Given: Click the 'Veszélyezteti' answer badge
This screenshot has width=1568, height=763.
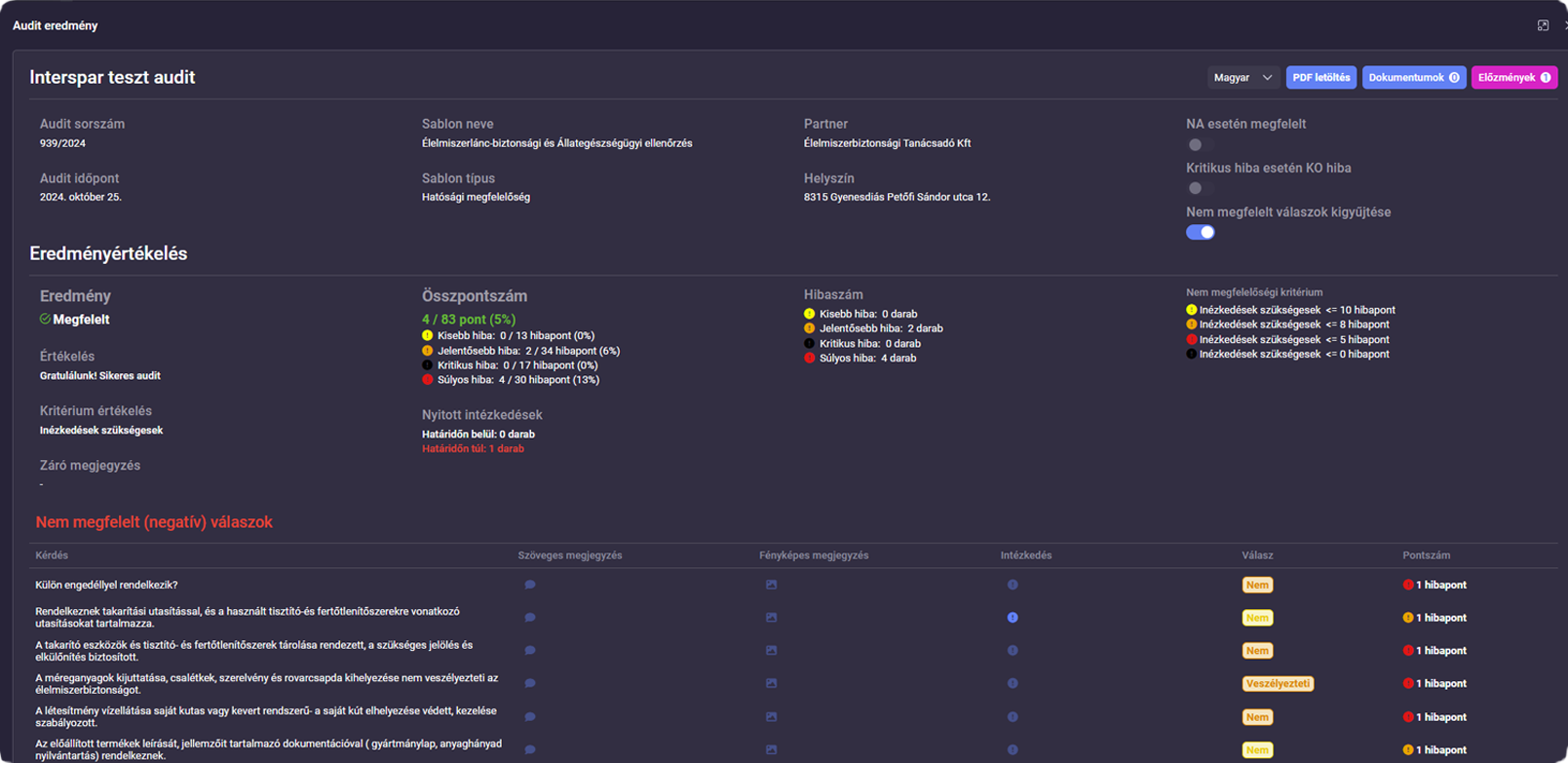Looking at the screenshot, I should pyautogui.click(x=1278, y=683).
